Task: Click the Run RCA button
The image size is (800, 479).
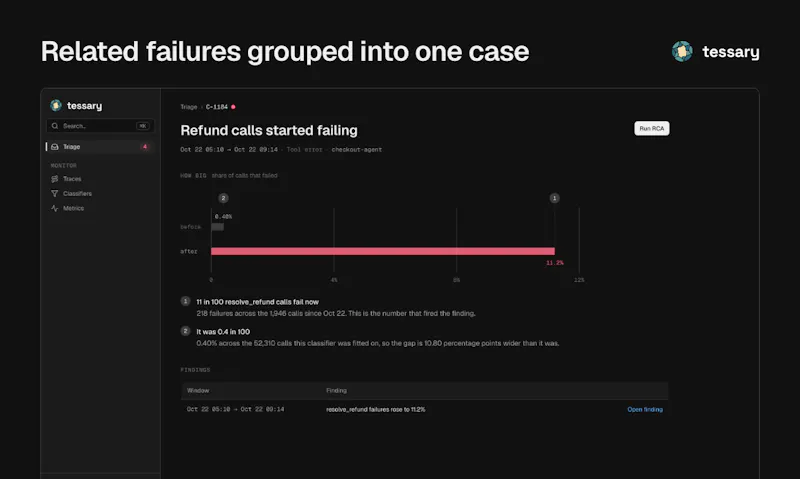Action: 652,129
